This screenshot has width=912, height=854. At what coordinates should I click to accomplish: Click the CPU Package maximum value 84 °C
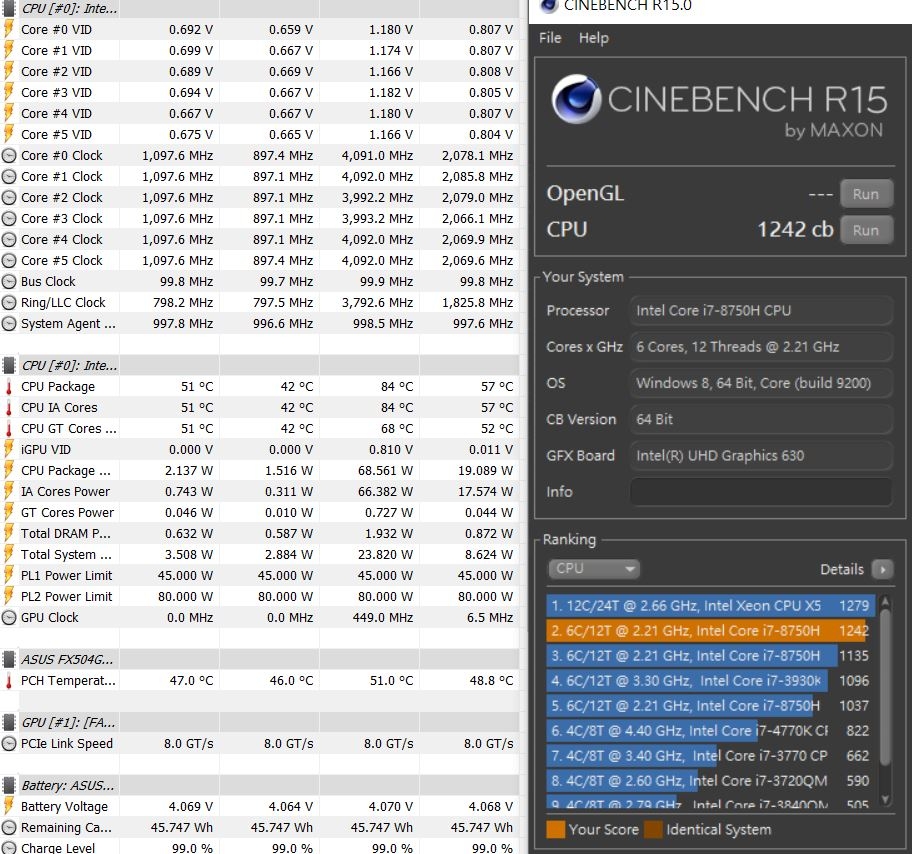coord(397,386)
